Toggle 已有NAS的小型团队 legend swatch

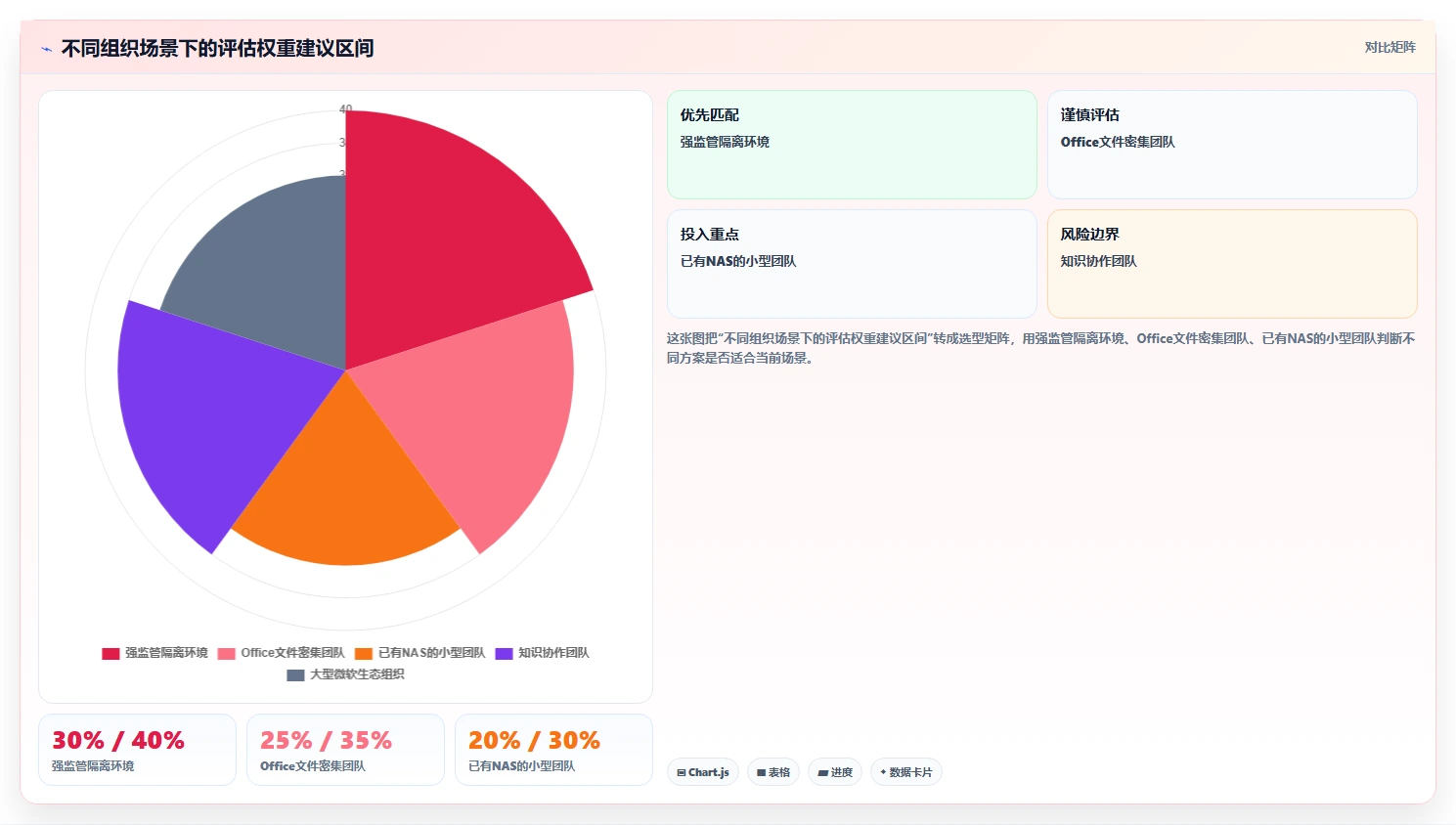364,653
